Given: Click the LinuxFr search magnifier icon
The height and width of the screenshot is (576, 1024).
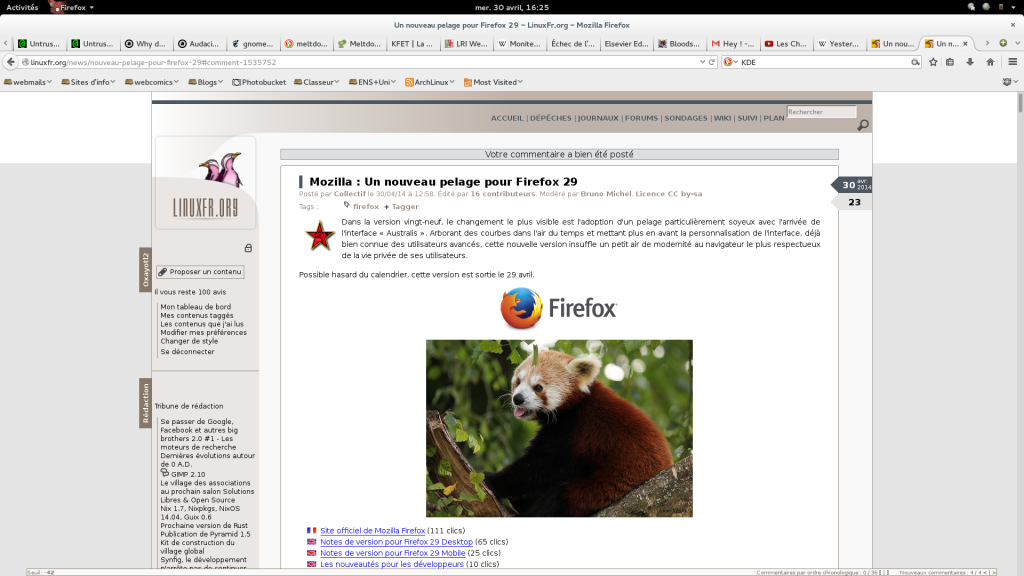Looking at the screenshot, I should (863, 125).
